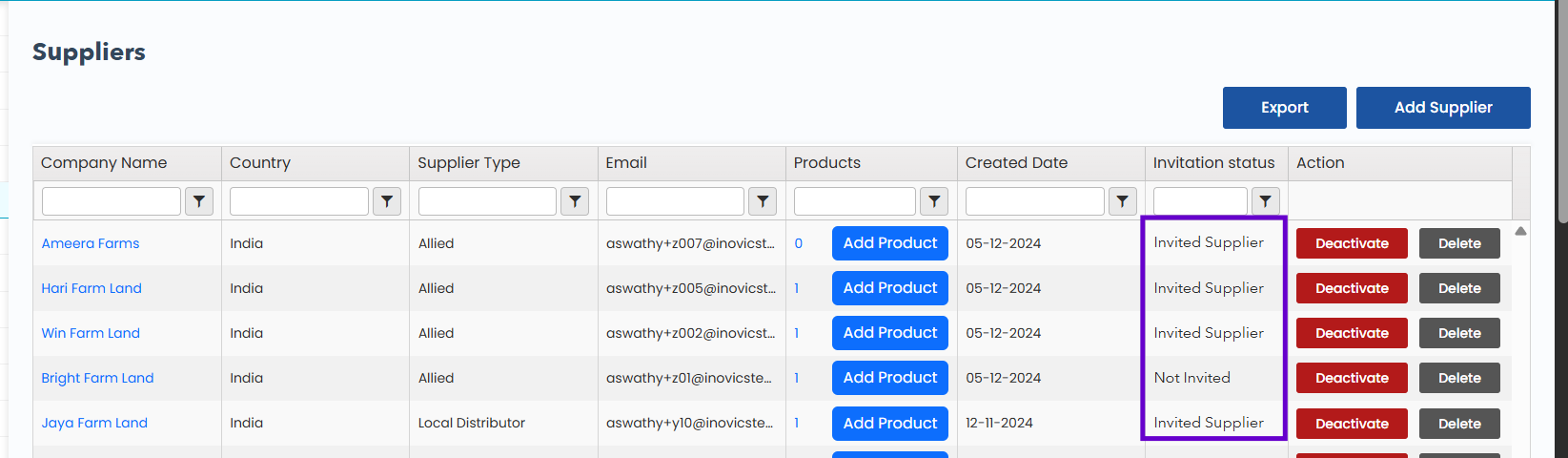Type in the Company Name filter field
The height and width of the screenshot is (458, 1568).
click(x=112, y=201)
